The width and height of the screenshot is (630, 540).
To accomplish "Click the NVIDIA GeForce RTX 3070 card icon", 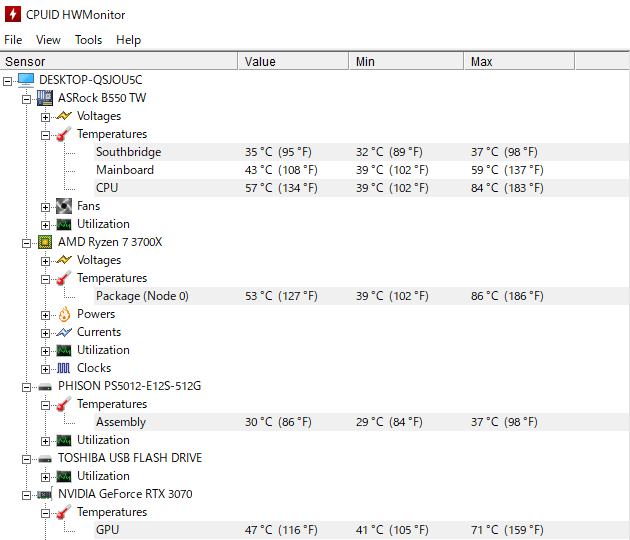I will [x=45, y=494].
